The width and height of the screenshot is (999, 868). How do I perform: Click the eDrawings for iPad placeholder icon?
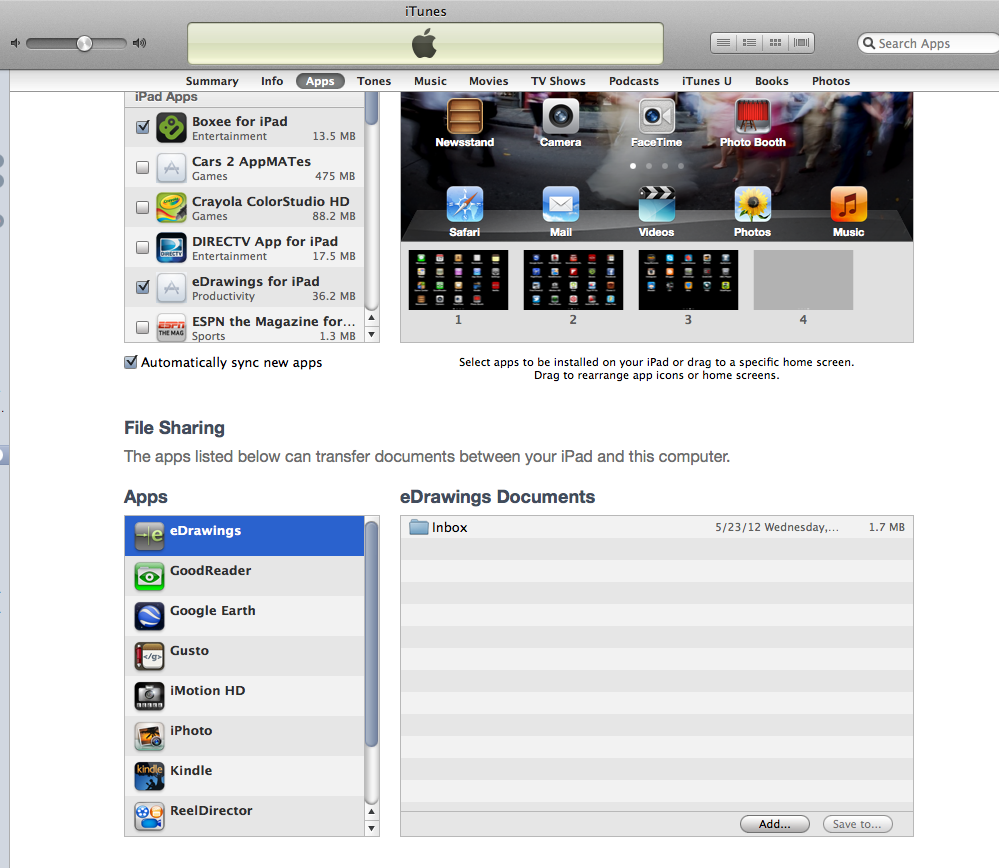tap(171, 288)
